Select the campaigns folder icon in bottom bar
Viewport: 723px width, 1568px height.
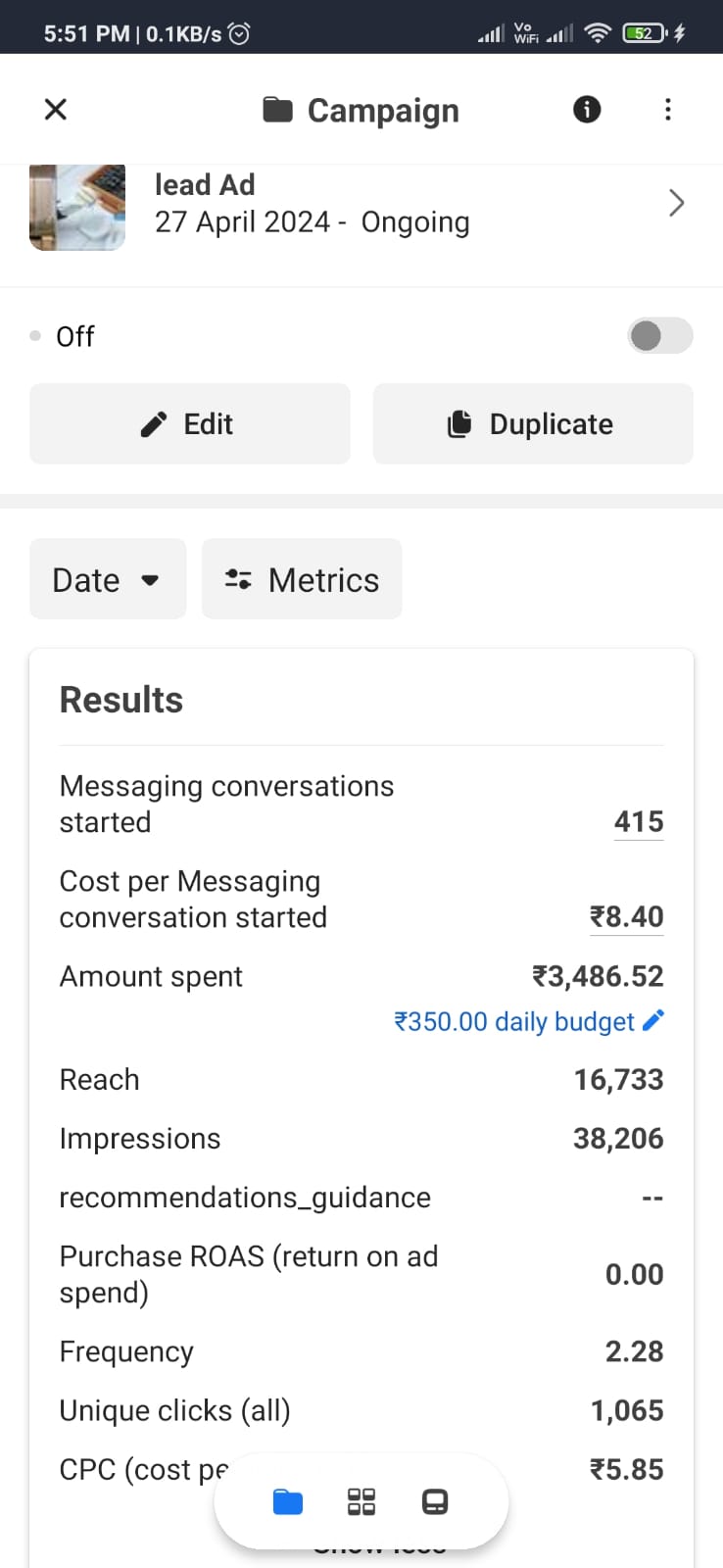click(287, 1501)
